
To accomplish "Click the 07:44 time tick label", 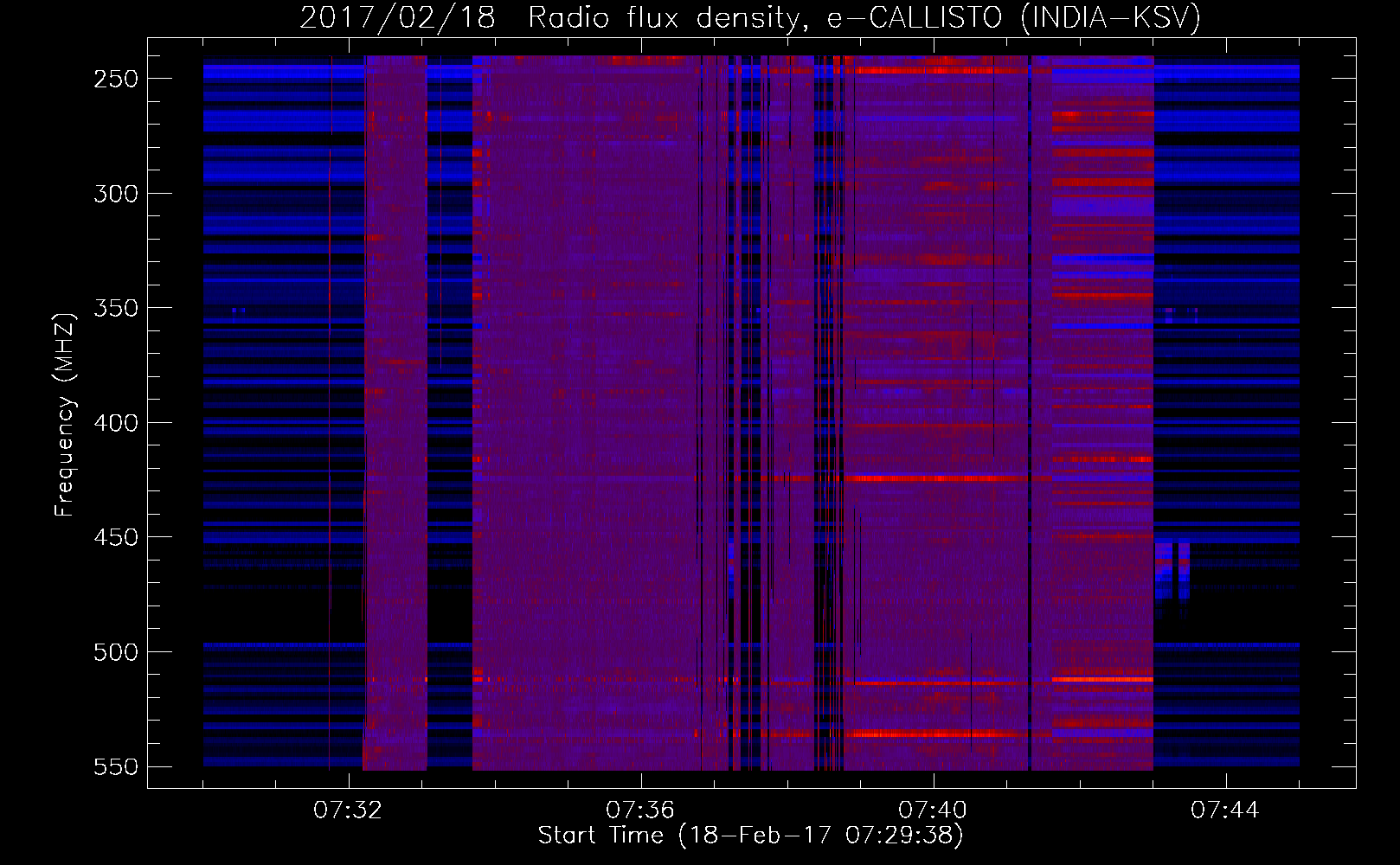I will click(x=1225, y=810).
